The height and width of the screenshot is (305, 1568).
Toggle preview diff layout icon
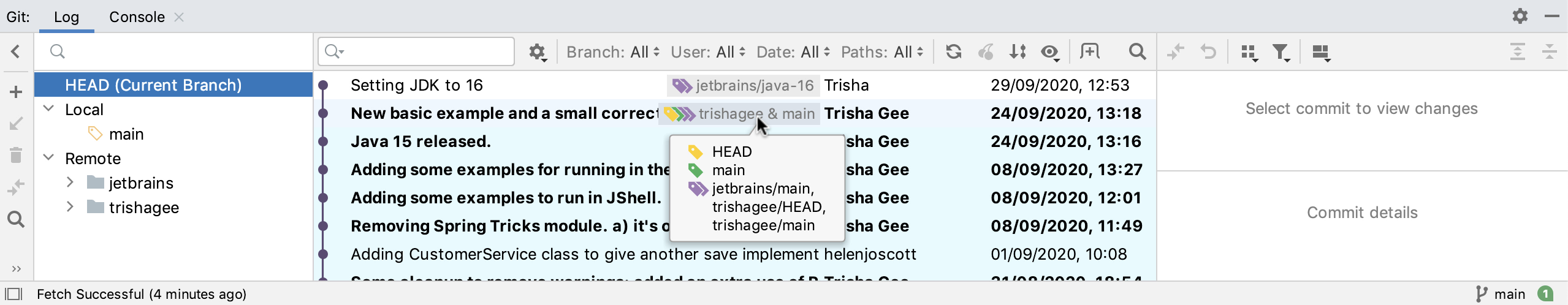pos(1321,53)
